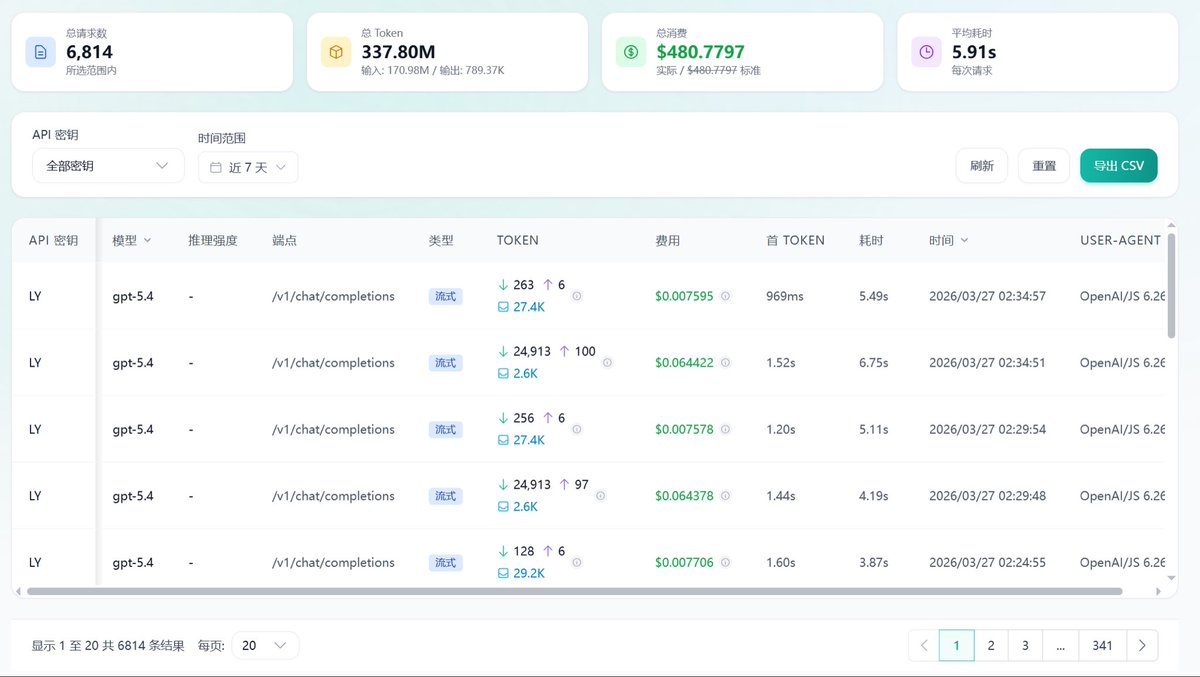The height and width of the screenshot is (677, 1200).
Task: Click the 推理强度 column header
Action: pos(213,241)
